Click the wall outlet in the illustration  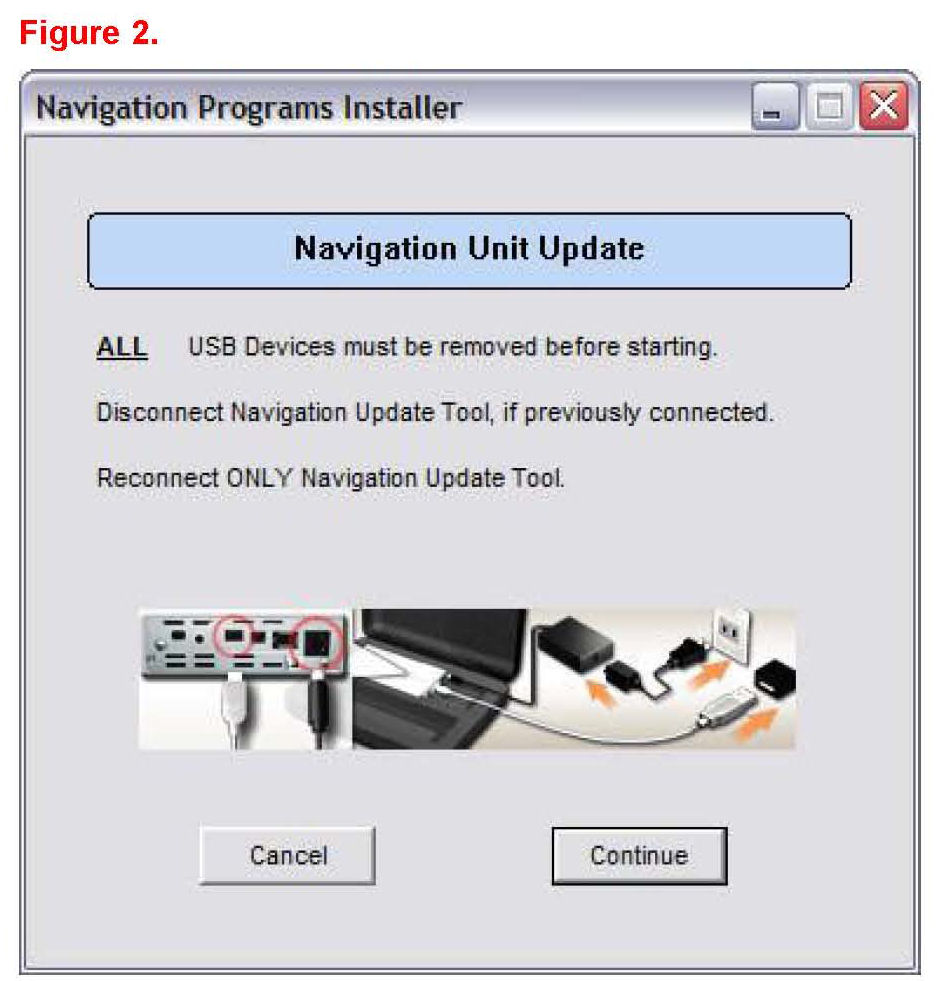pos(731,634)
